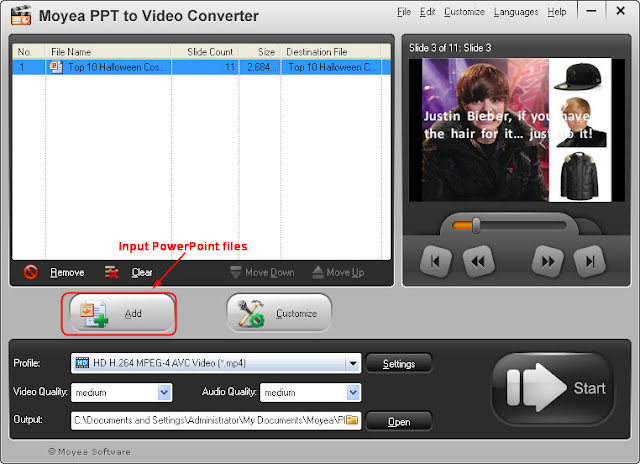
Task: Click the Moyea clapperboard app icon
Action: pyautogui.click(x=21, y=15)
